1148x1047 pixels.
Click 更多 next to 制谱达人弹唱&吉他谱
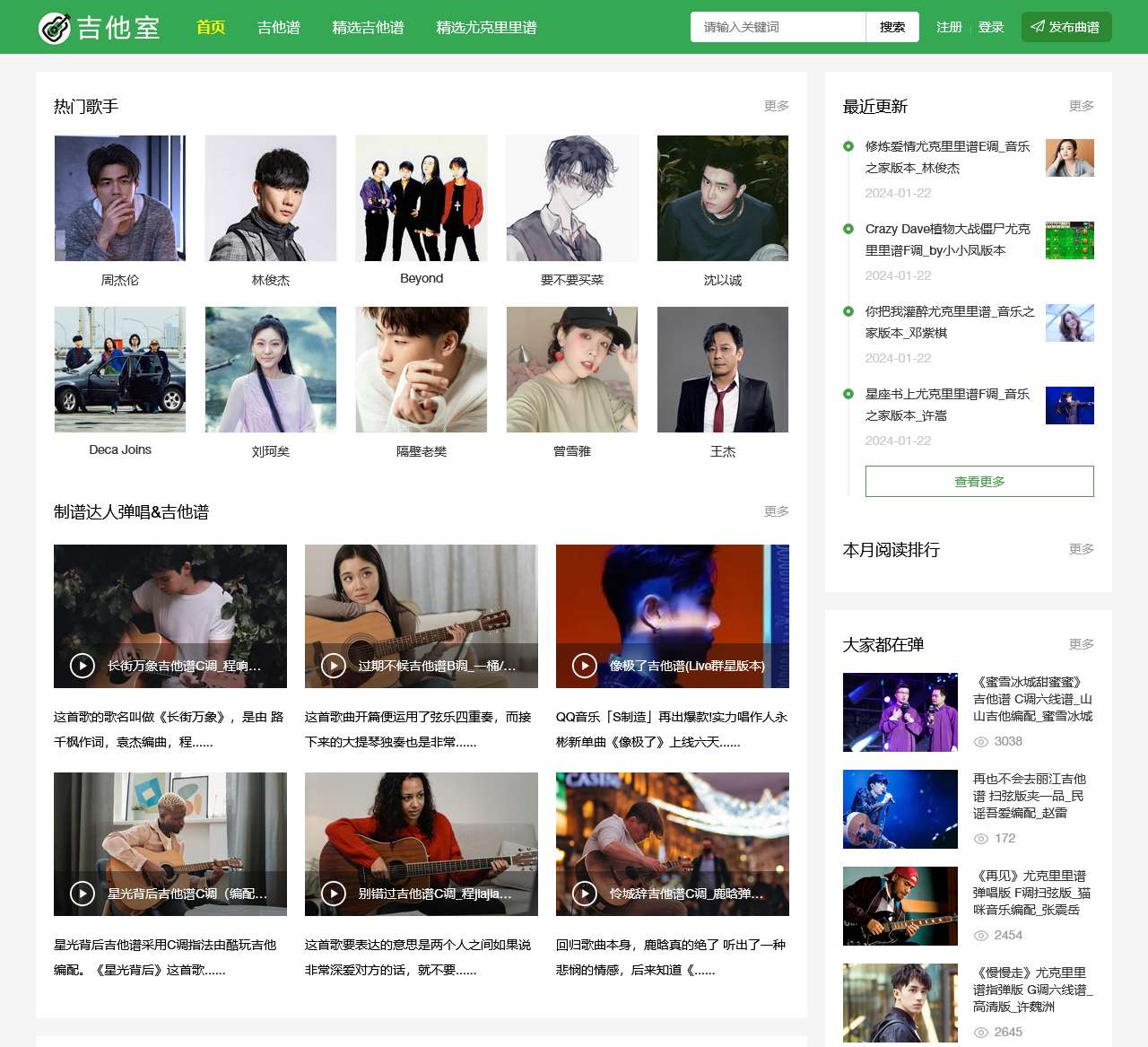coord(777,511)
